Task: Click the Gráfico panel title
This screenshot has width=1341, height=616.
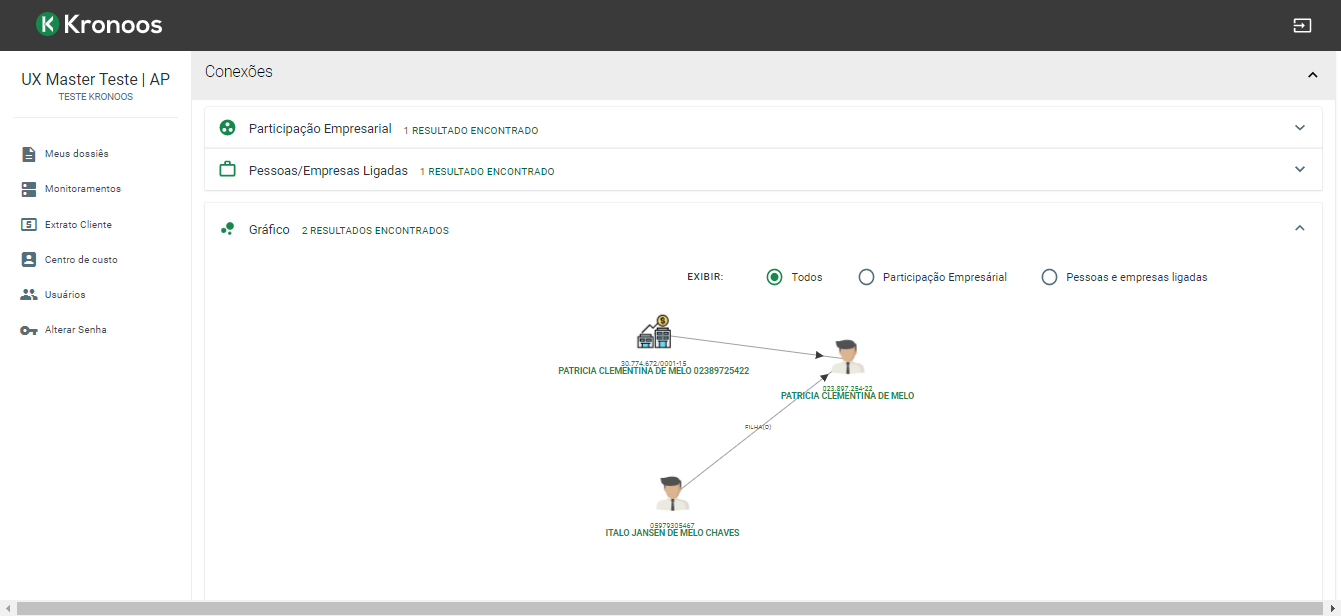Action: (x=269, y=230)
